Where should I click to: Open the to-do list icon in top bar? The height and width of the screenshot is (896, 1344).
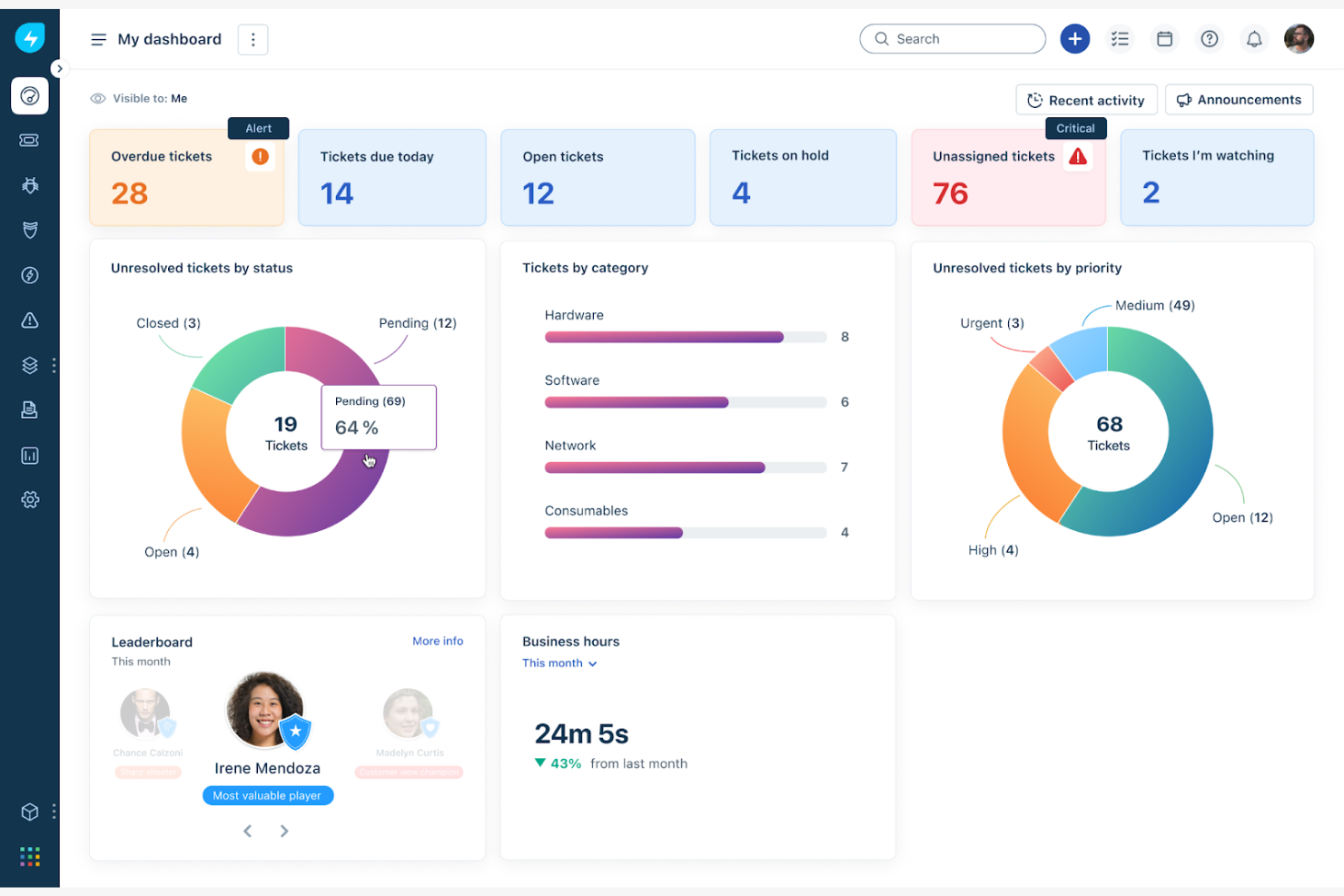click(1120, 38)
